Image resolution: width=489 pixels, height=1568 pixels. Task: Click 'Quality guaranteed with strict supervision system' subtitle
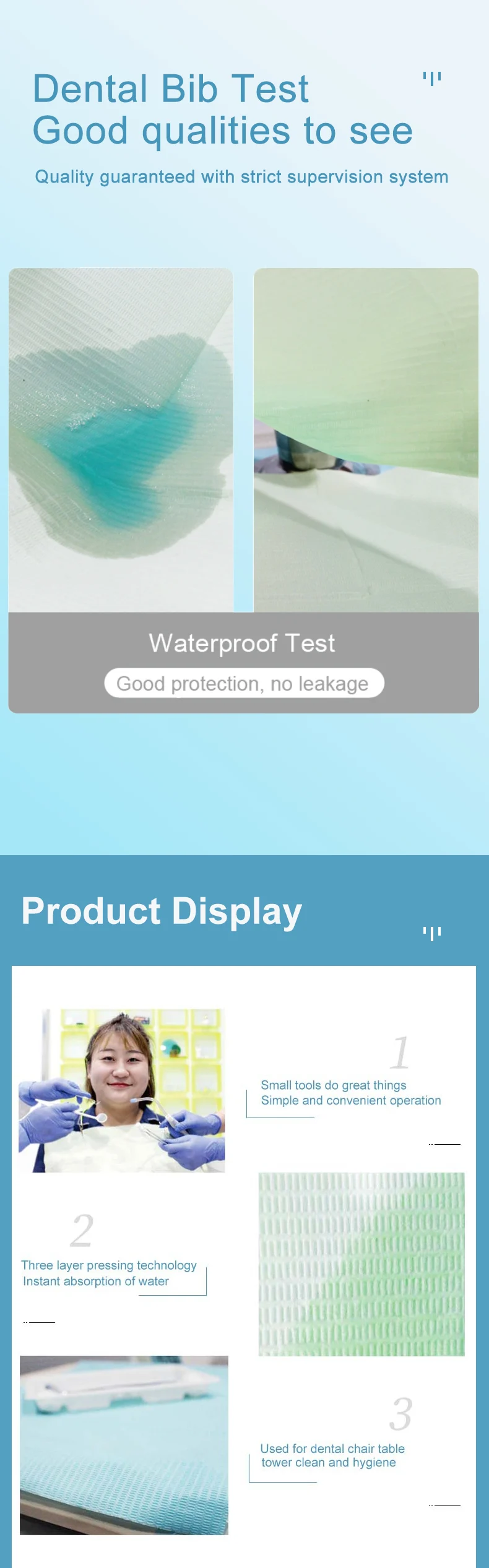tap(241, 177)
